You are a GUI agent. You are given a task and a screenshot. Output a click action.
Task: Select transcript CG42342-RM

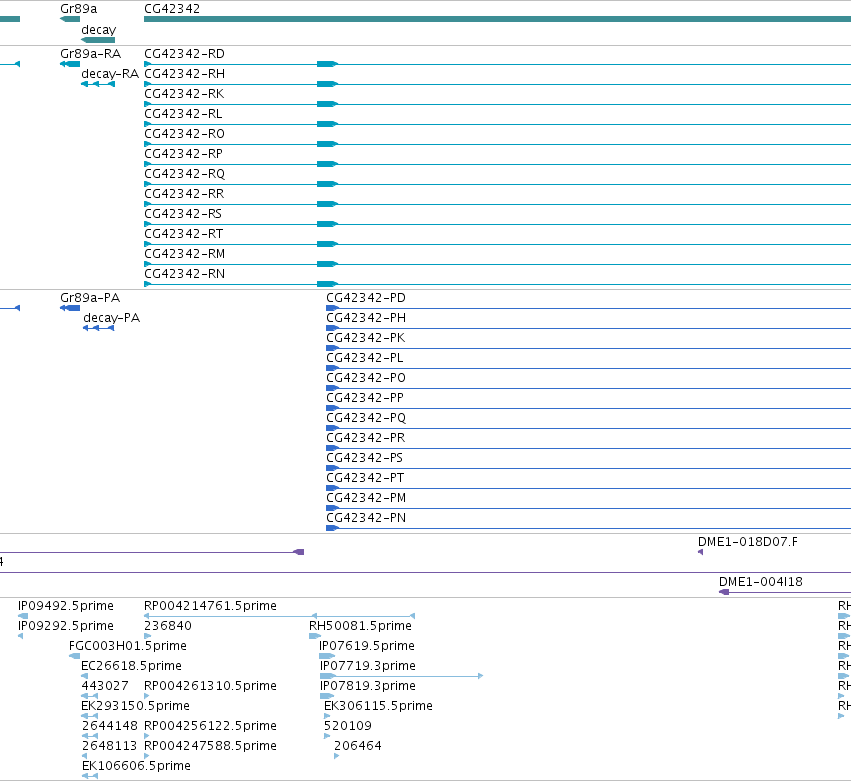pyautogui.click(x=185, y=254)
